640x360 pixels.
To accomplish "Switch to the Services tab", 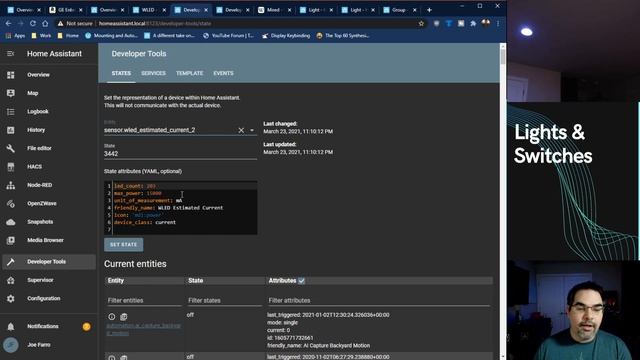I will (153, 73).
